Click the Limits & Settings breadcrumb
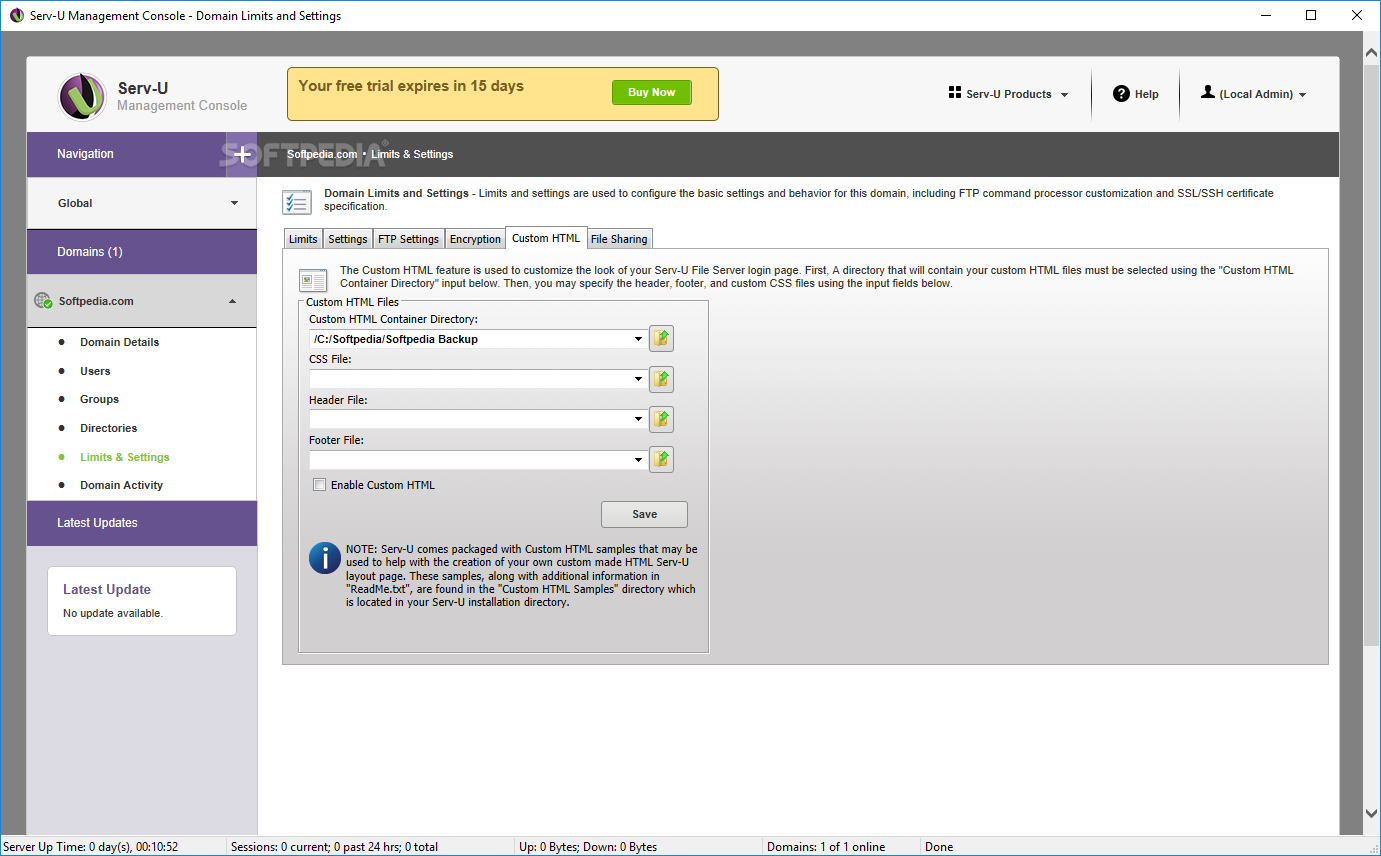The width and height of the screenshot is (1381, 856). click(412, 154)
